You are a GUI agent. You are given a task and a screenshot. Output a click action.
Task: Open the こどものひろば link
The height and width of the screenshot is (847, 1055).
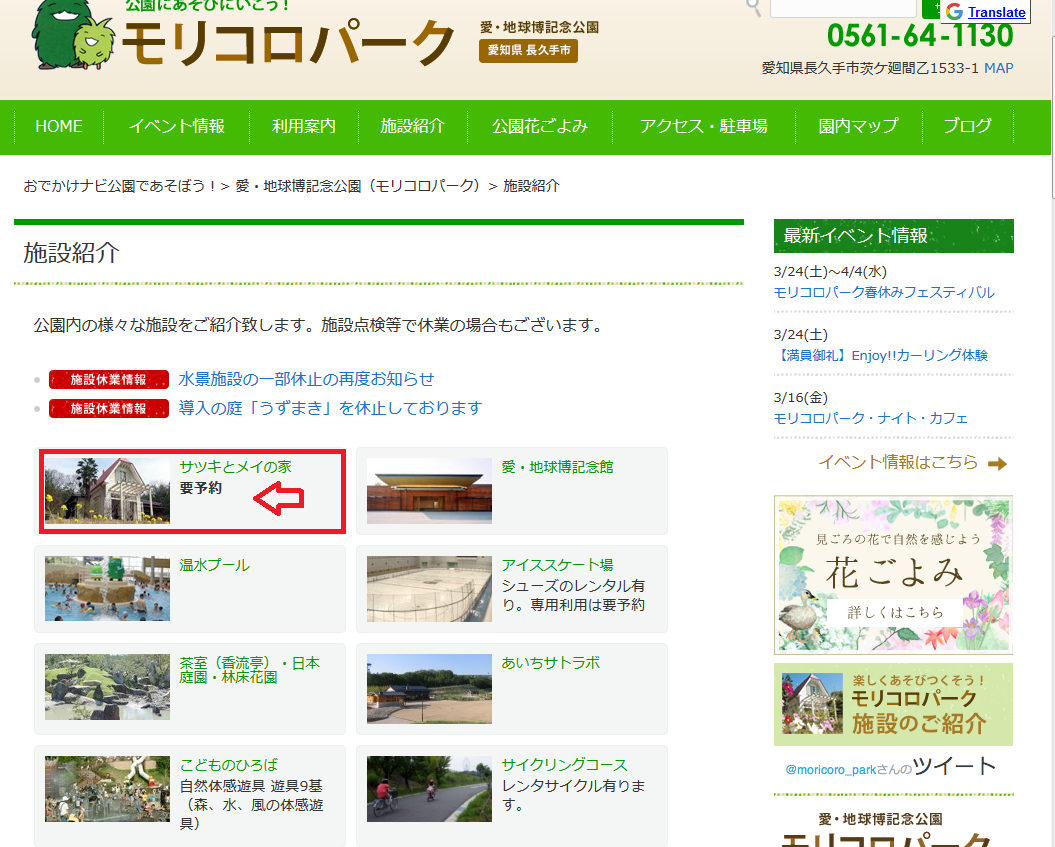click(x=229, y=765)
